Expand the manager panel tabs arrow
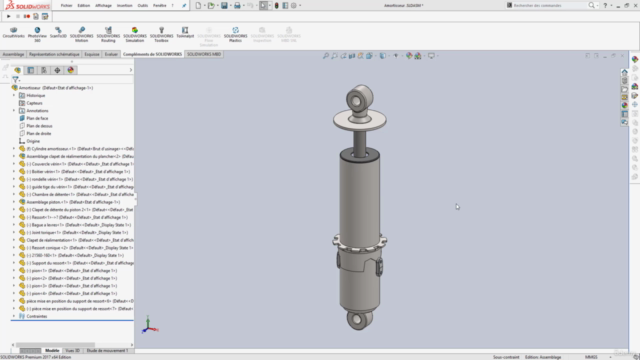Viewport: 640px width, 360px height. point(131,70)
